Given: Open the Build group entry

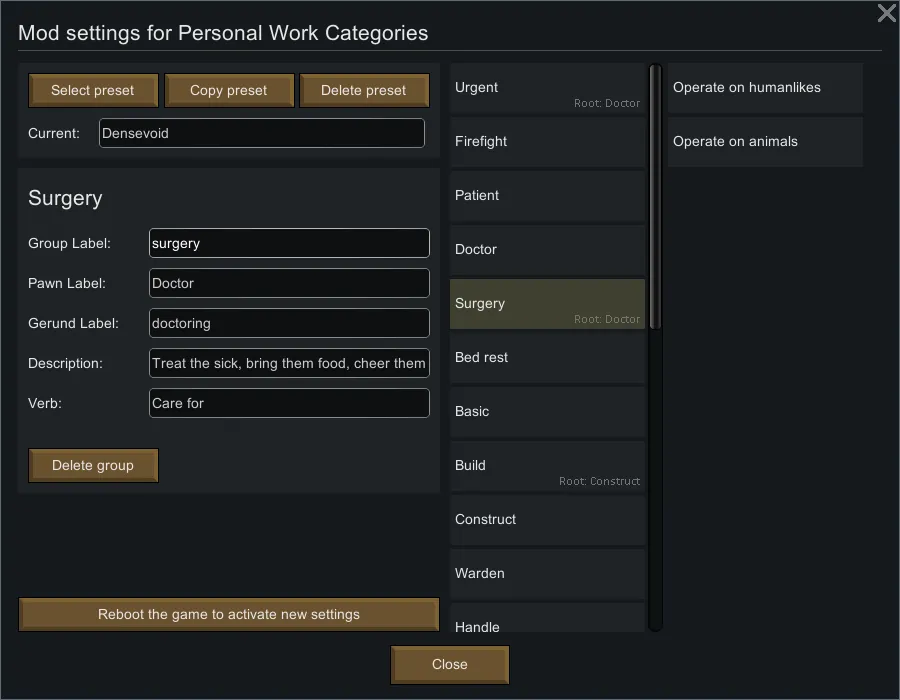Looking at the screenshot, I should (x=547, y=466).
